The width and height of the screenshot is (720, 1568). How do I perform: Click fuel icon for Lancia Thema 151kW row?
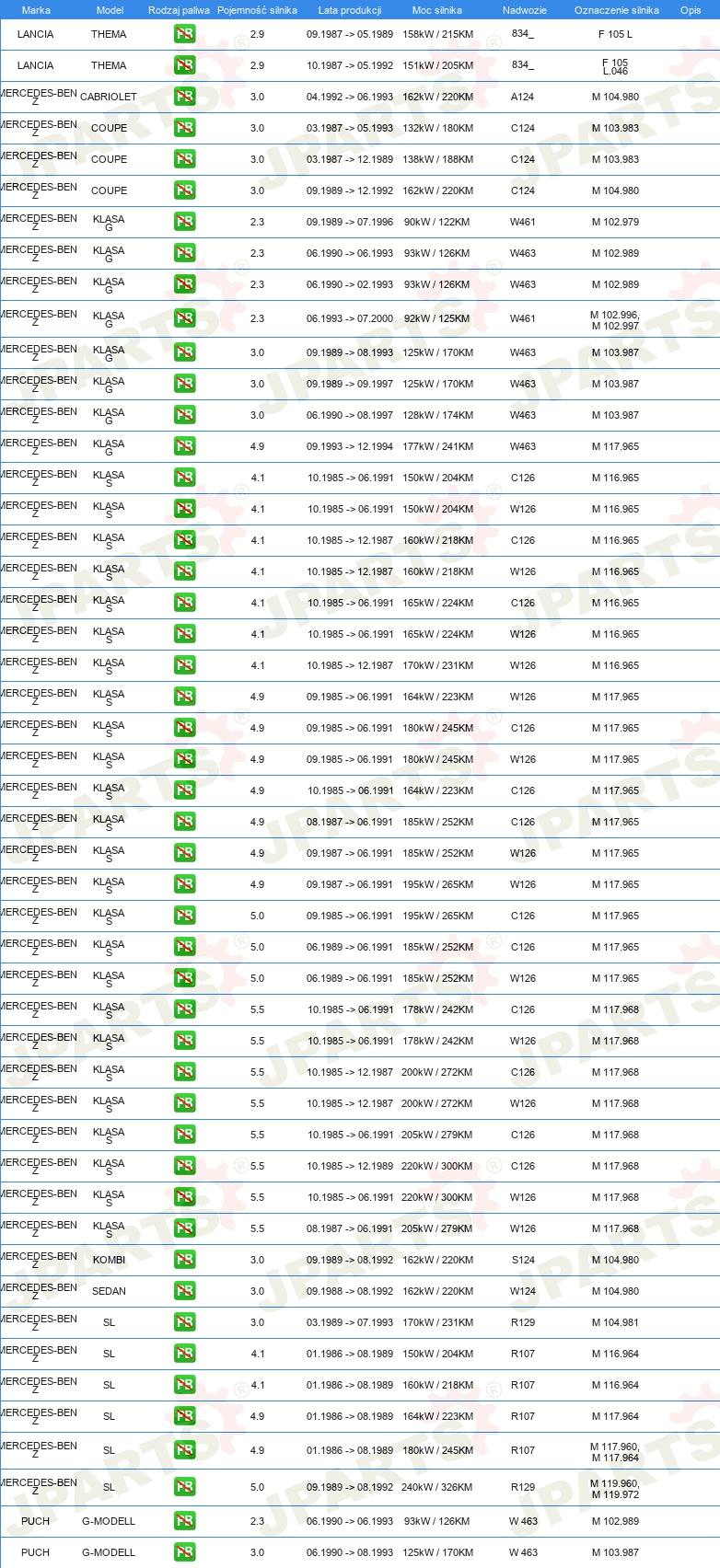[x=184, y=65]
